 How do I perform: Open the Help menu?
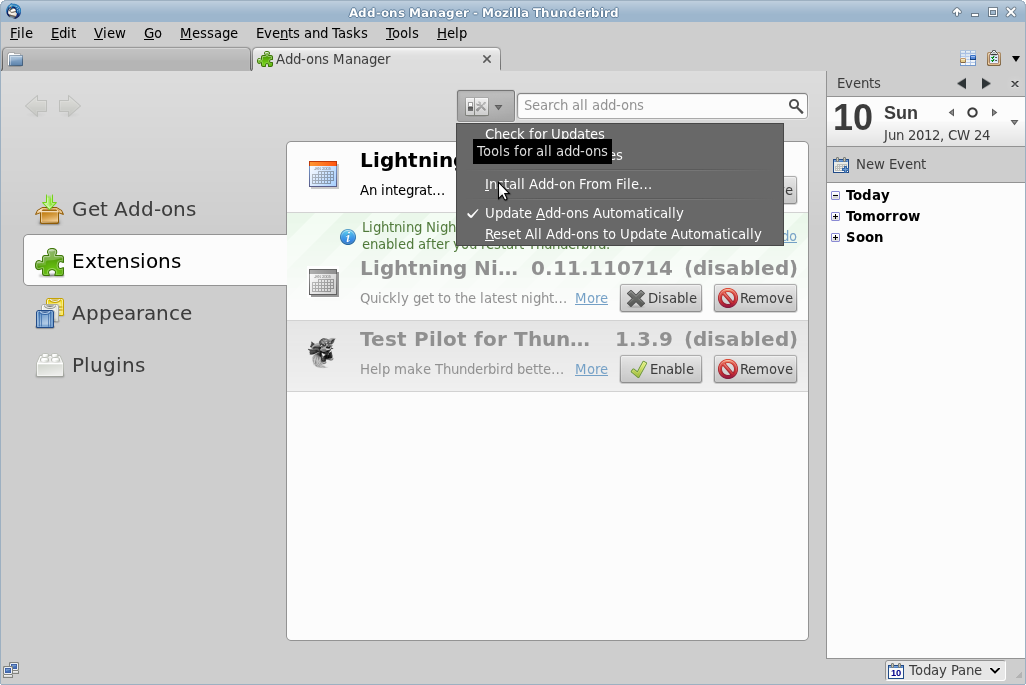click(451, 33)
